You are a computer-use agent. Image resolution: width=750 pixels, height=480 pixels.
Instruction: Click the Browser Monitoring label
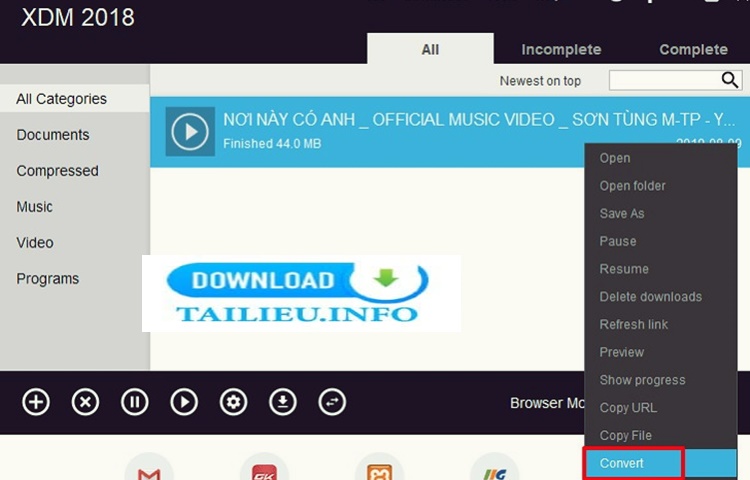[547, 403]
